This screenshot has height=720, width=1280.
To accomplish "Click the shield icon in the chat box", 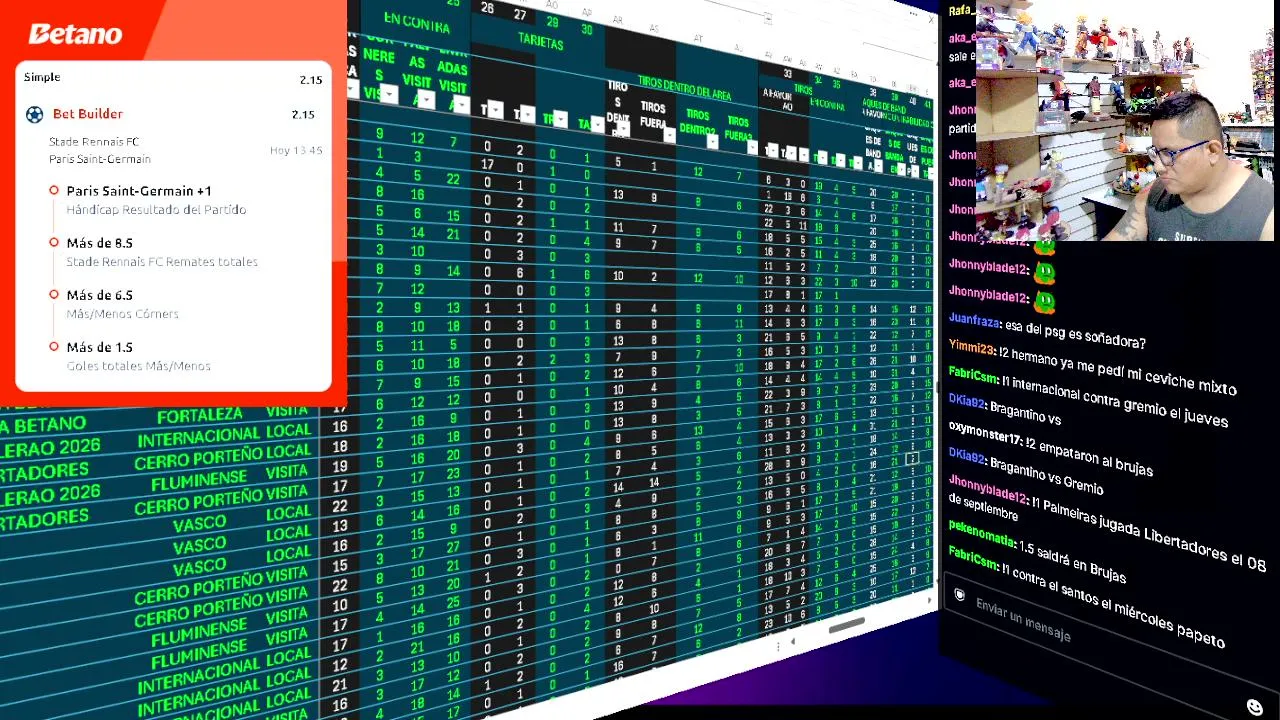I will pos(959,596).
